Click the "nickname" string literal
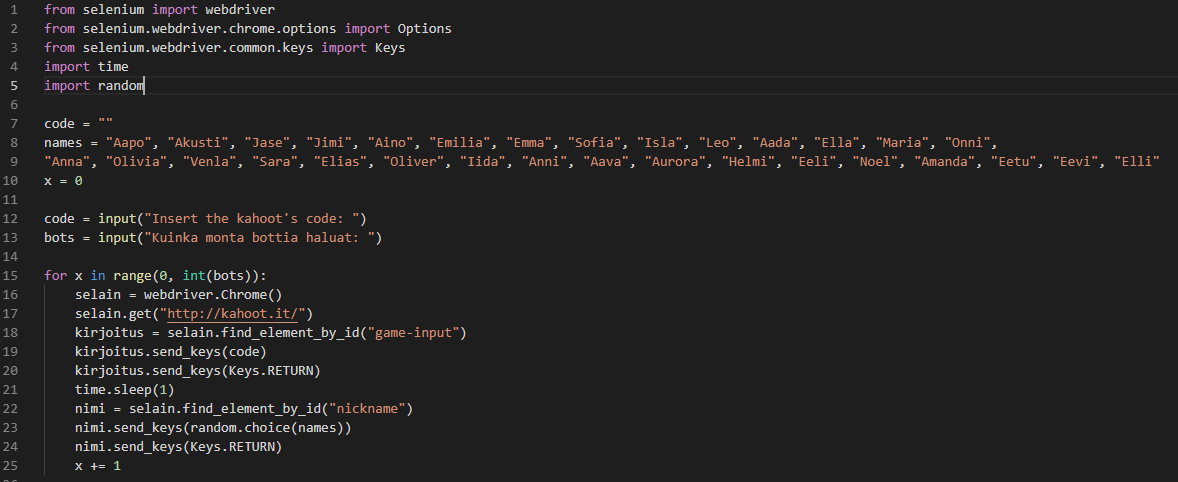 tap(372, 408)
